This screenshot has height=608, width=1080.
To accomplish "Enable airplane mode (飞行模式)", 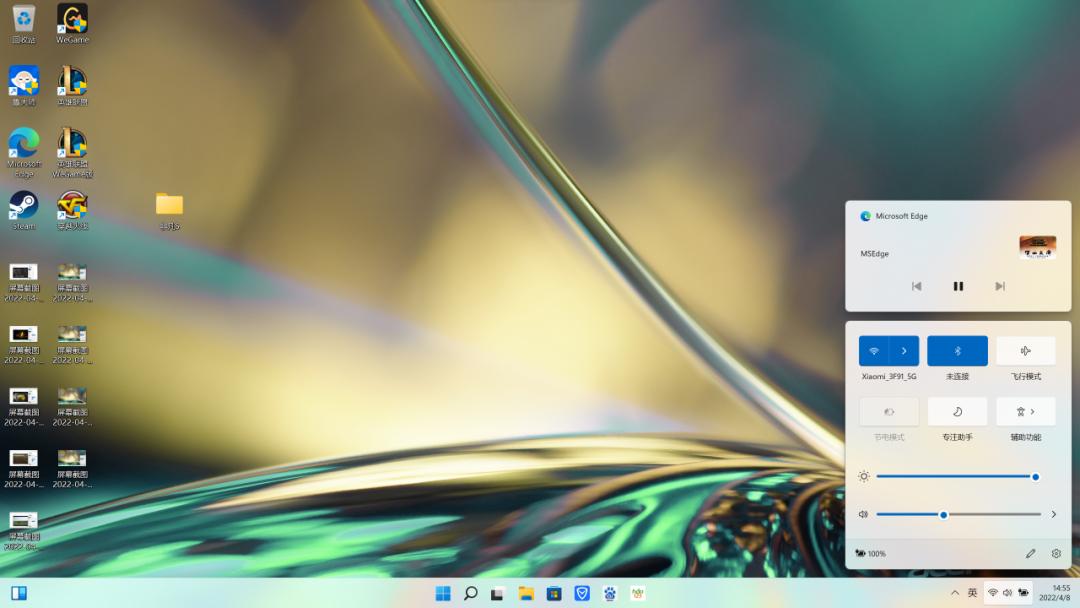I will (1025, 351).
